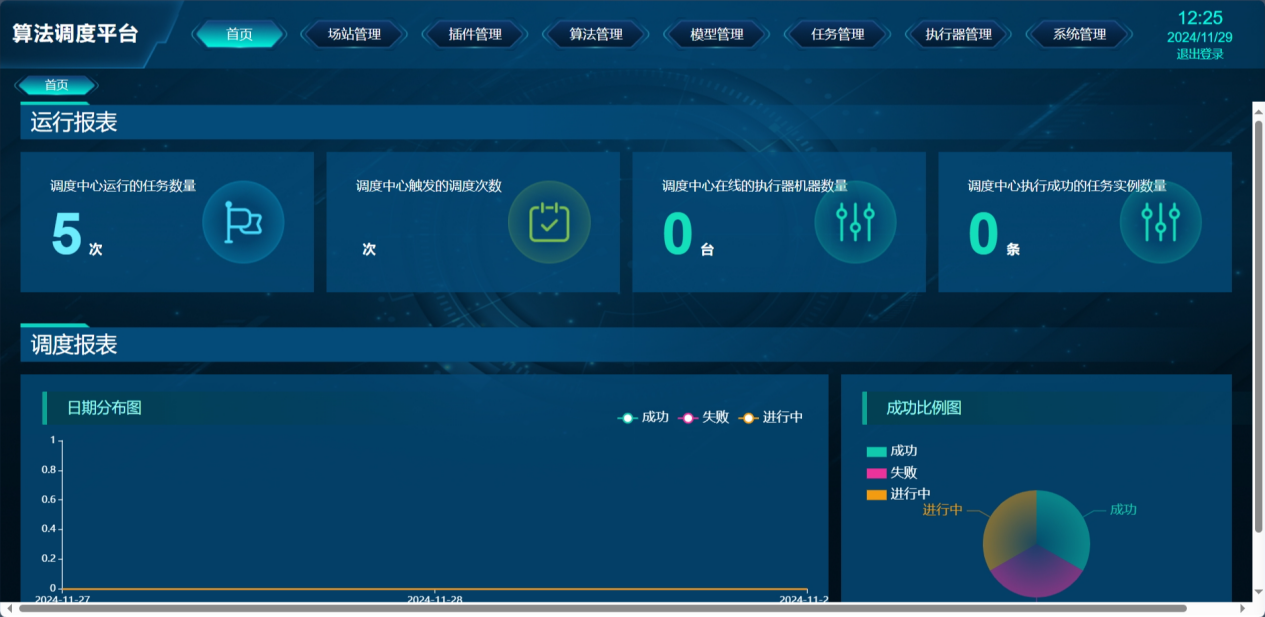The height and width of the screenshot is (617, 1265).
Task: Click slider icon on successful task instances card
Action: (1161, 222)
